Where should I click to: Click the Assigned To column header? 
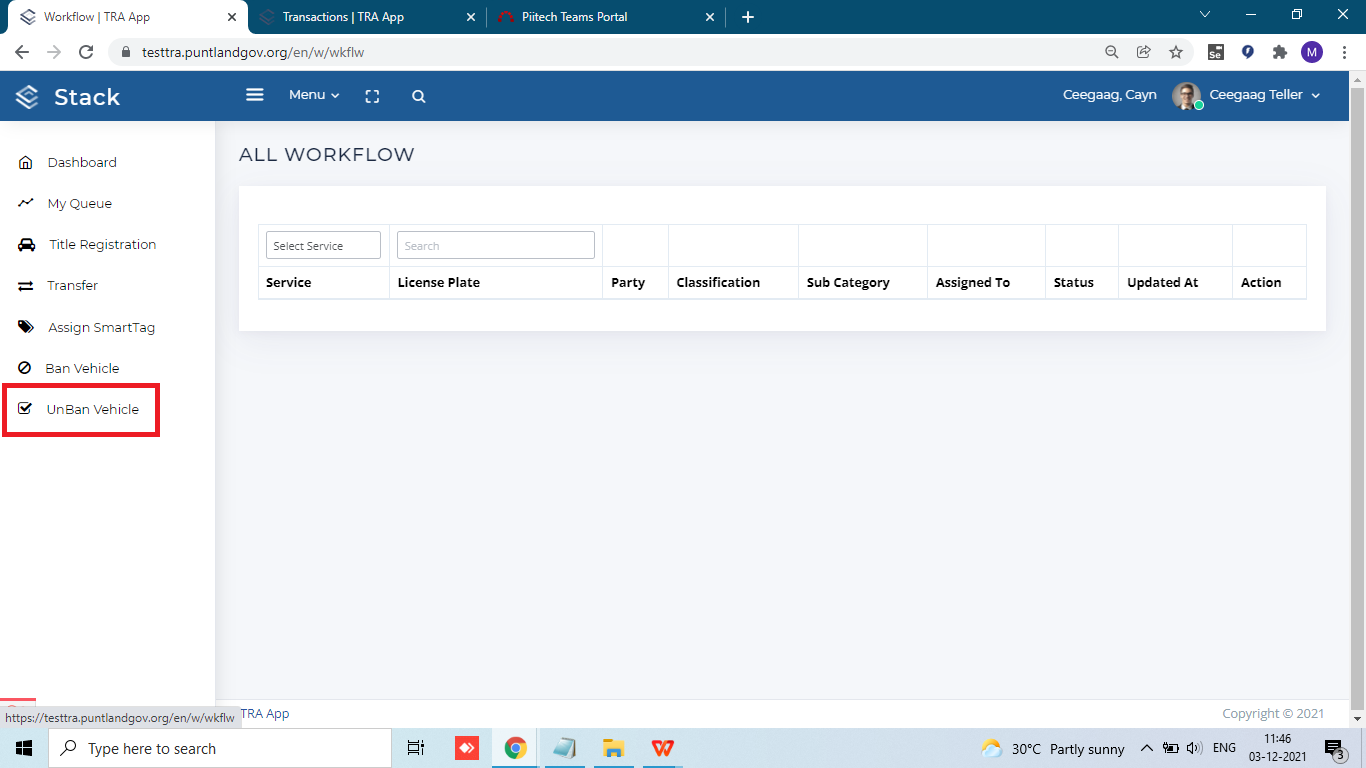click(973, 282)
